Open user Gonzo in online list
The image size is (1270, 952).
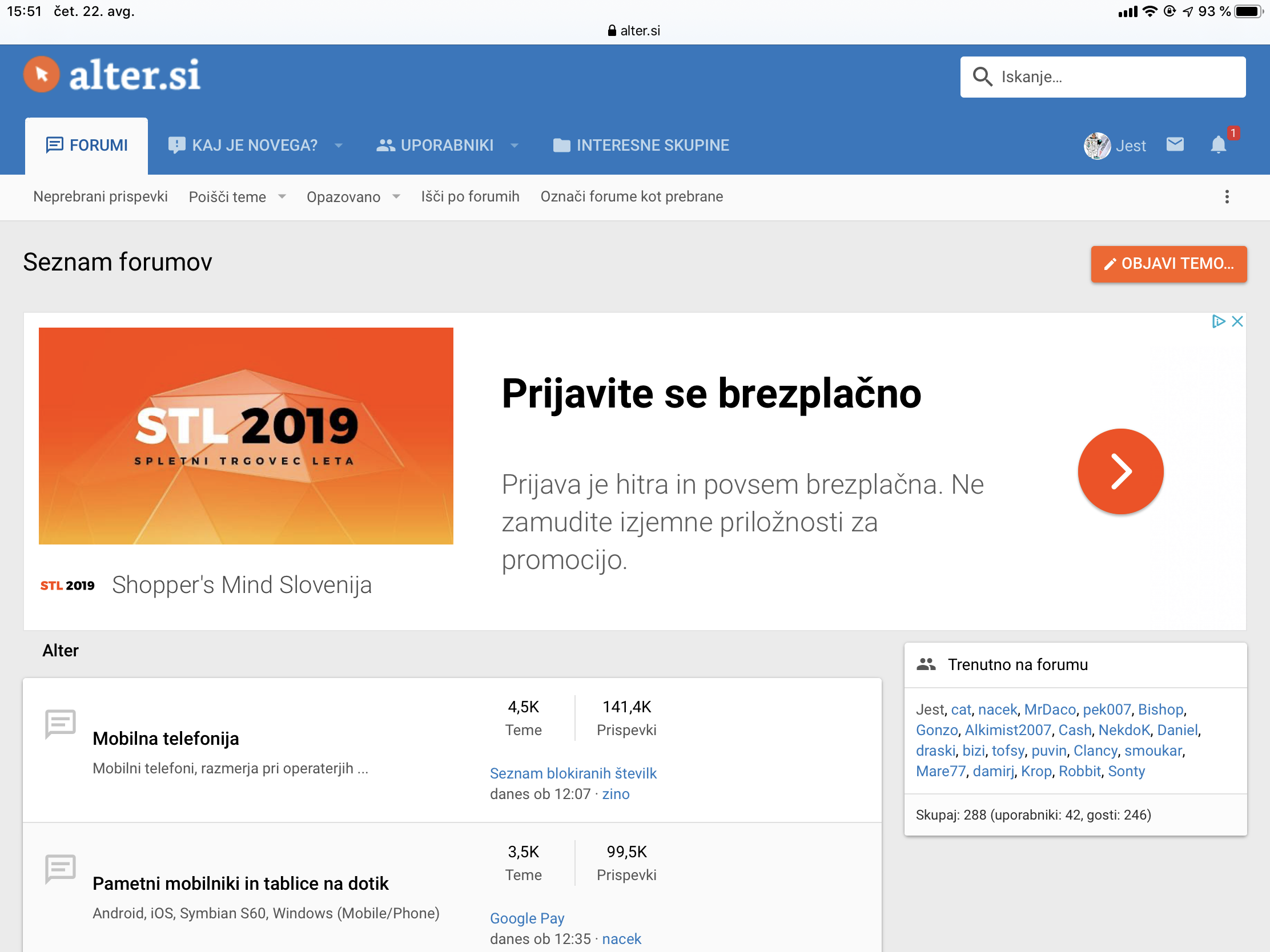(937, 731)
